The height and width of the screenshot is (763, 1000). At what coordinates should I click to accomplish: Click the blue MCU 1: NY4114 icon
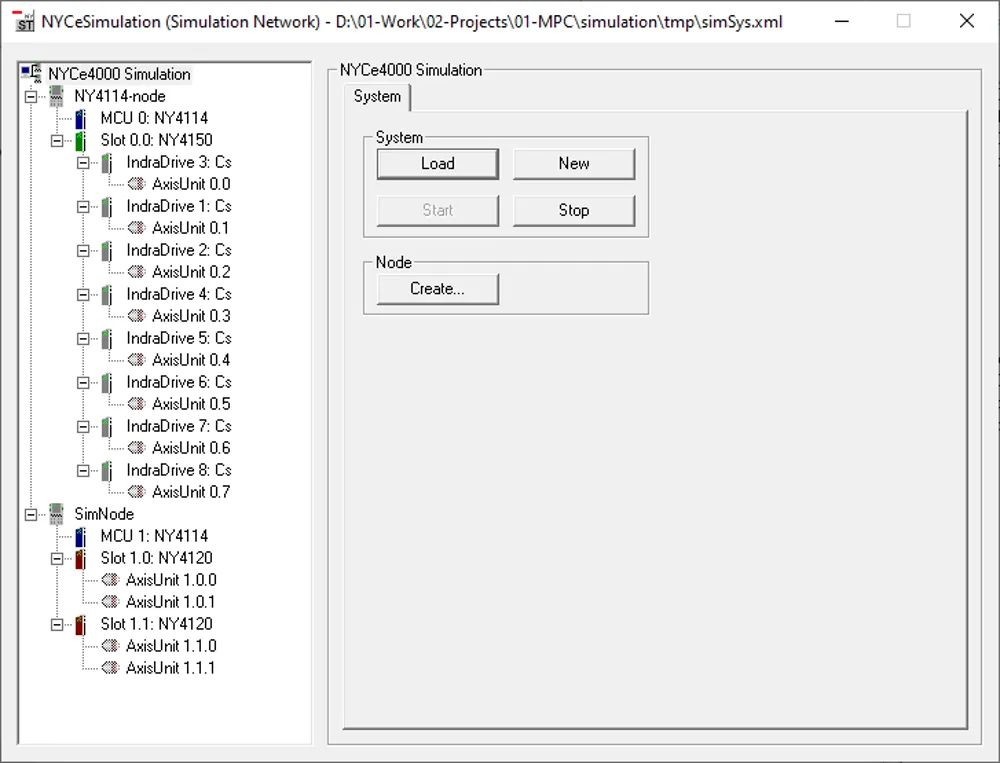click(82, 536)
